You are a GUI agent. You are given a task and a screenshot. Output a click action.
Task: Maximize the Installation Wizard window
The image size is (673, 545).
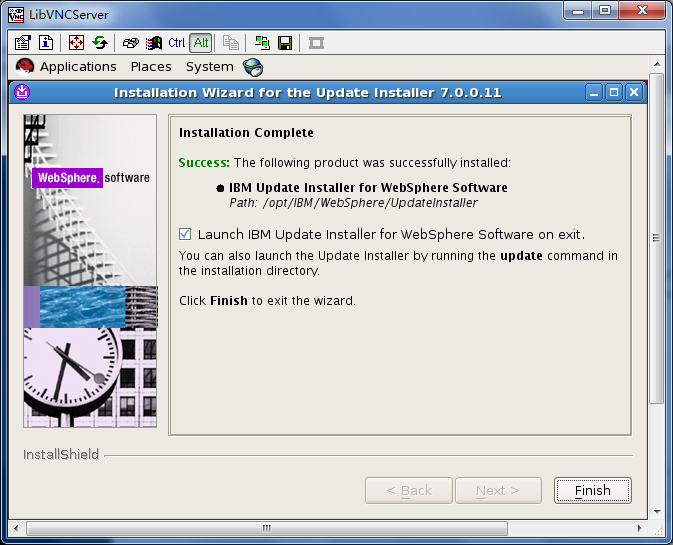coord(614,92)
